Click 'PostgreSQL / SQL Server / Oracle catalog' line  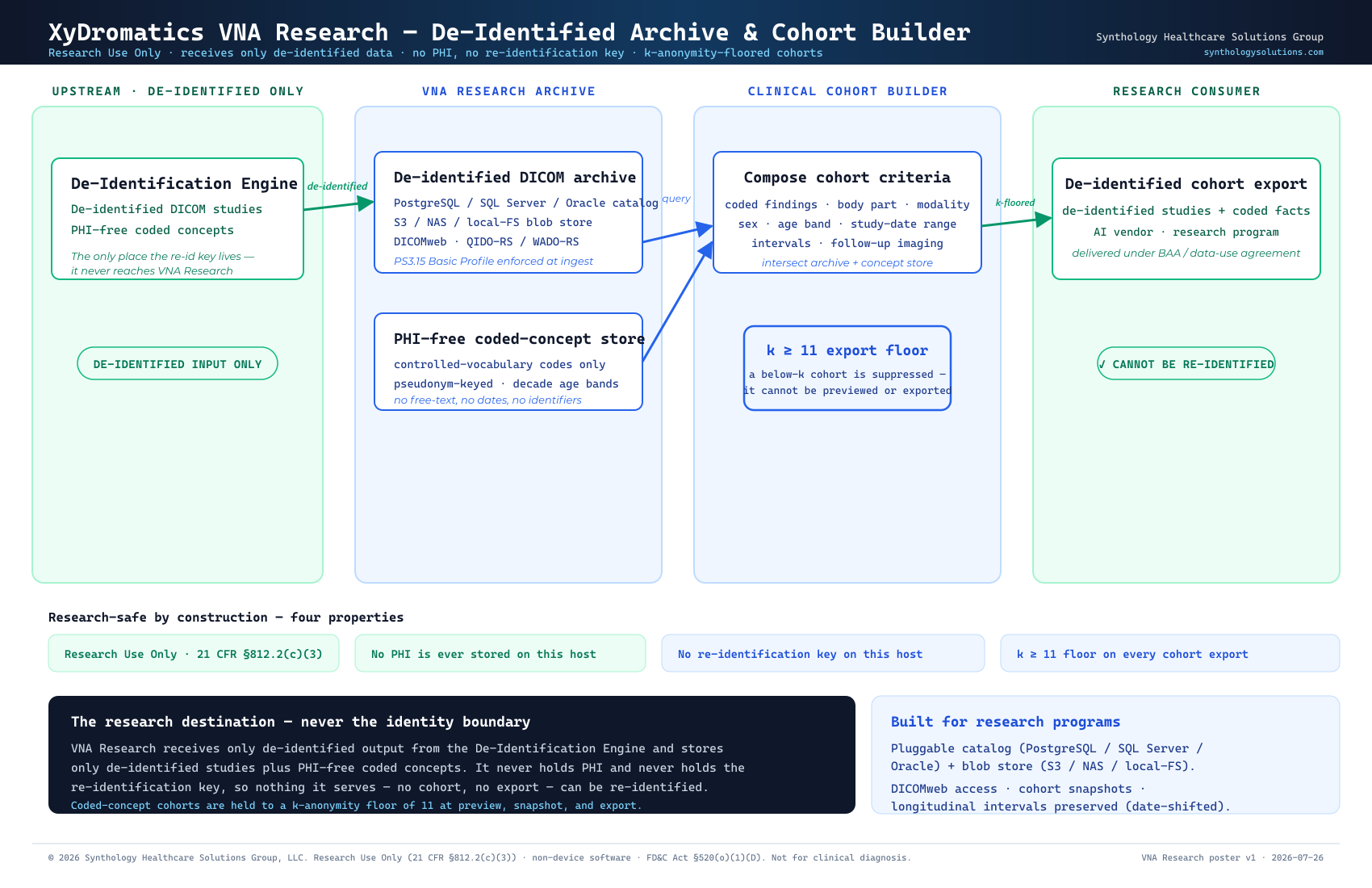tap(526, 203)
